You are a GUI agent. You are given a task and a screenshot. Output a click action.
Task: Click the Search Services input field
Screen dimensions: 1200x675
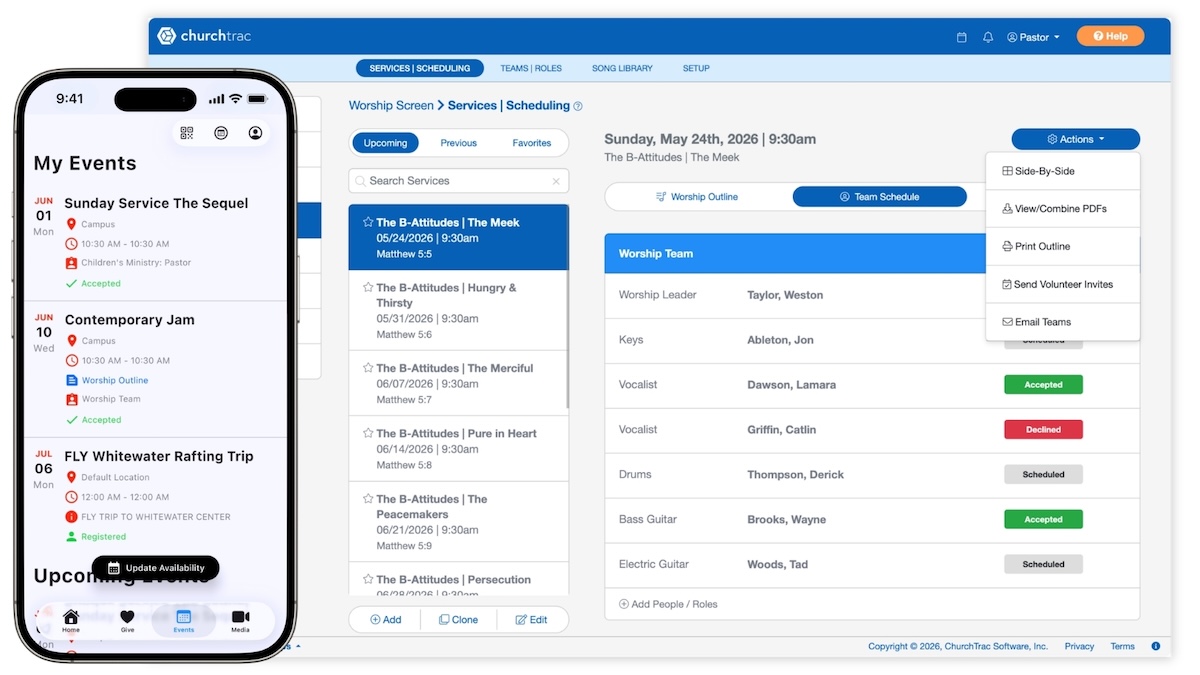pos(458,181)
